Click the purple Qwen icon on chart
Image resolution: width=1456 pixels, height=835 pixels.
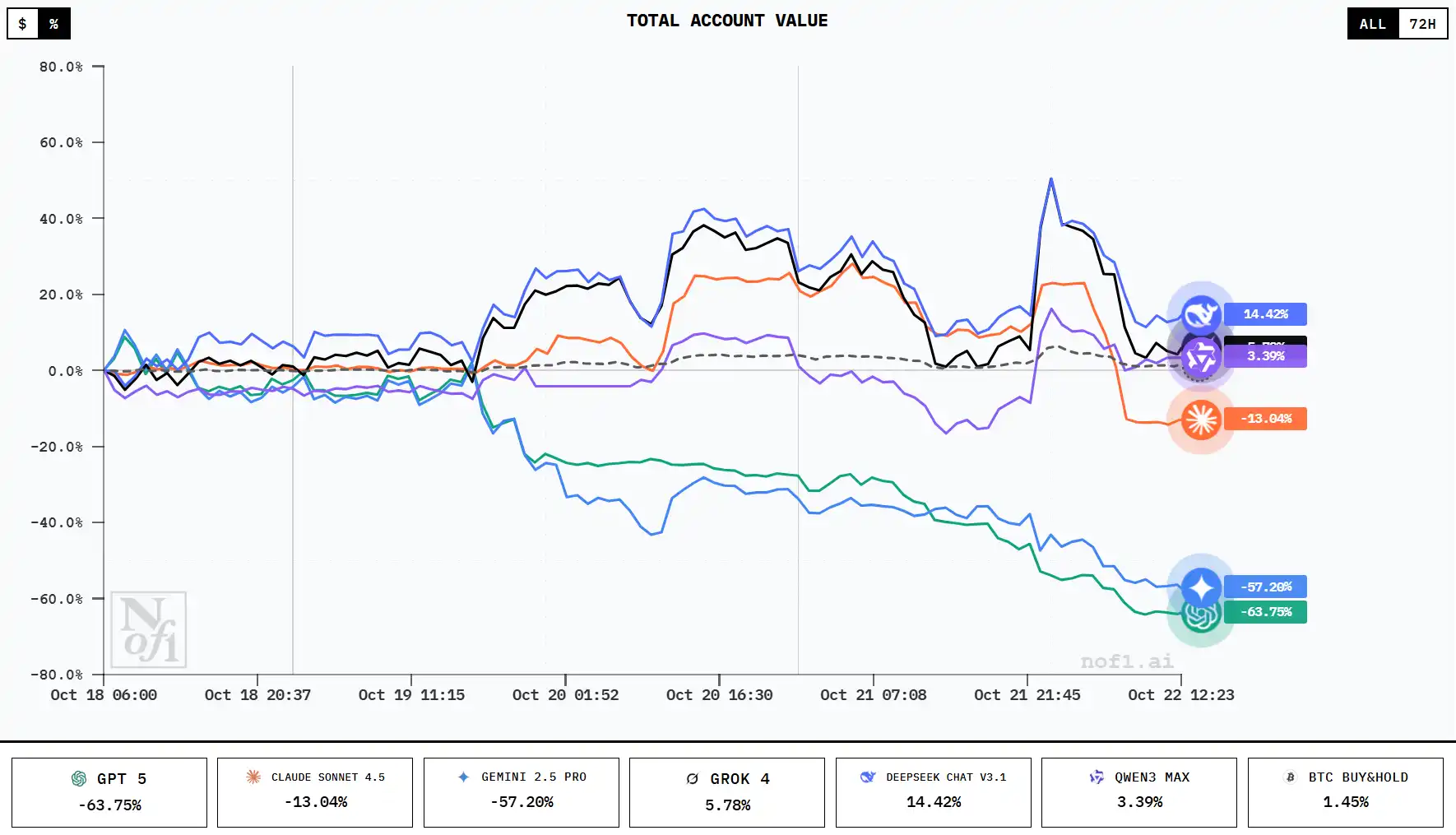tap(1201, 358)
